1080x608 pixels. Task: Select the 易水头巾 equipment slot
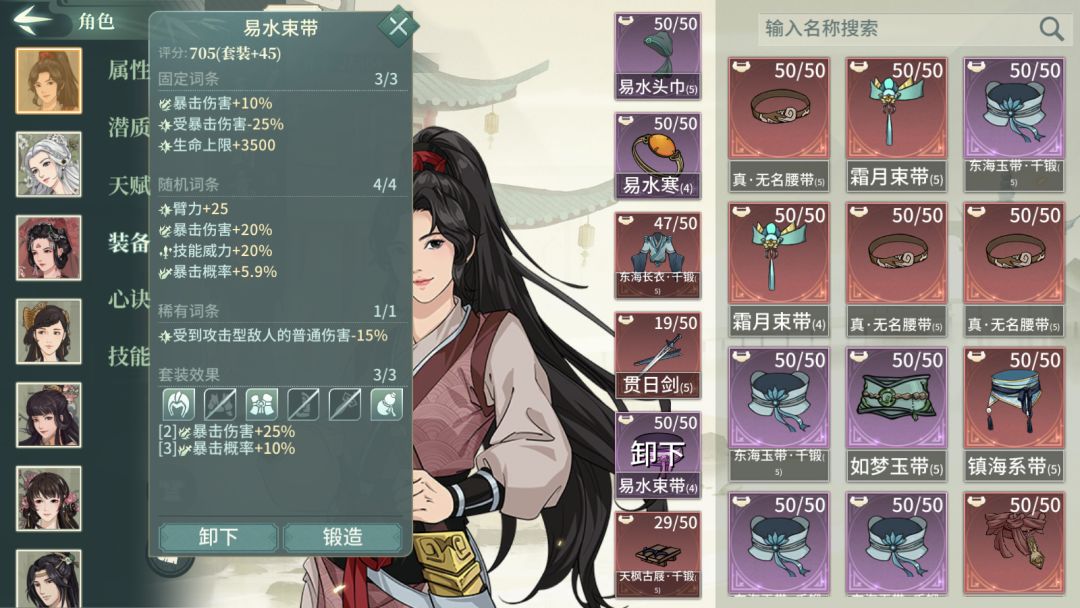pos(658,56)
